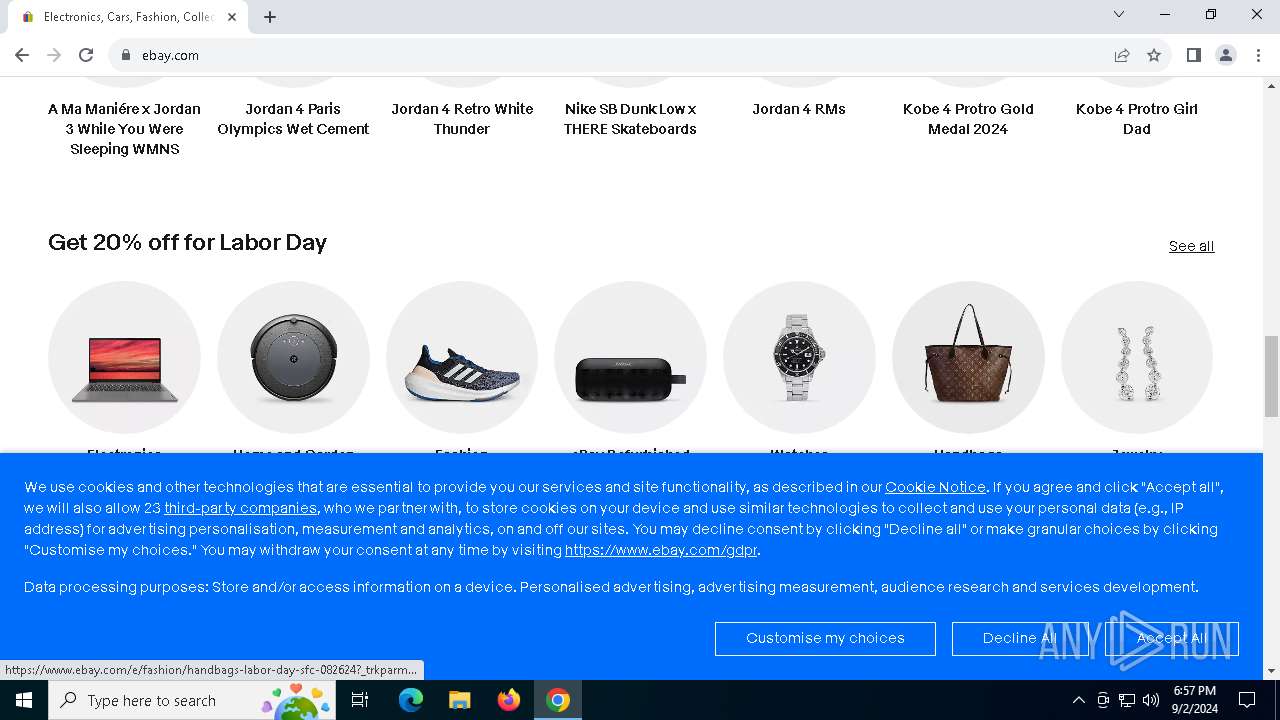The image size is (1280, 720).
Task: Open Kobe 4 Protro Girl Dad link
Action: pos(1137,119)
